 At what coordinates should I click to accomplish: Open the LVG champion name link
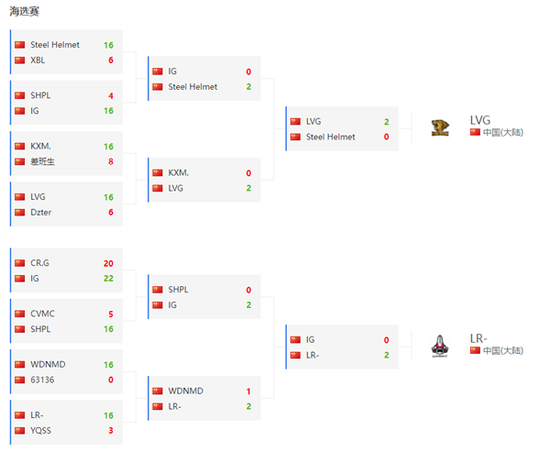coord(480,120)
